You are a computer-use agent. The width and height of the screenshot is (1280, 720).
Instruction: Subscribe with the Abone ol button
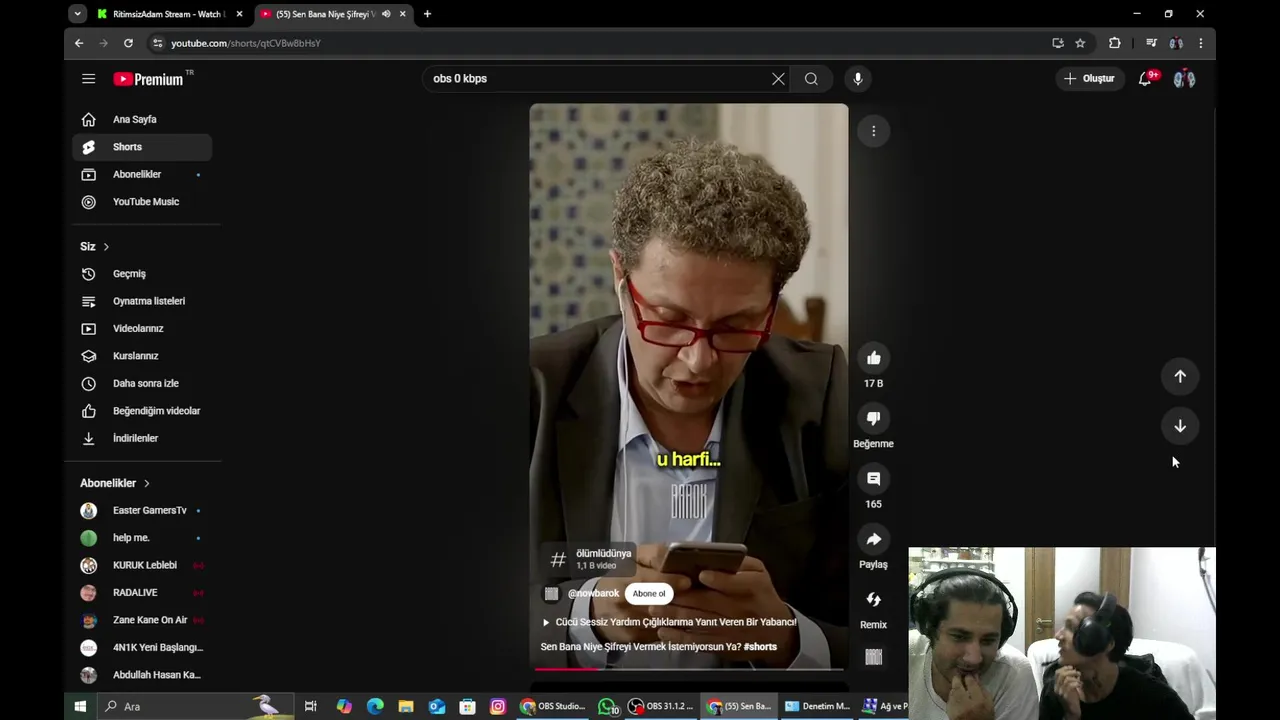click(x=648, y=594)
